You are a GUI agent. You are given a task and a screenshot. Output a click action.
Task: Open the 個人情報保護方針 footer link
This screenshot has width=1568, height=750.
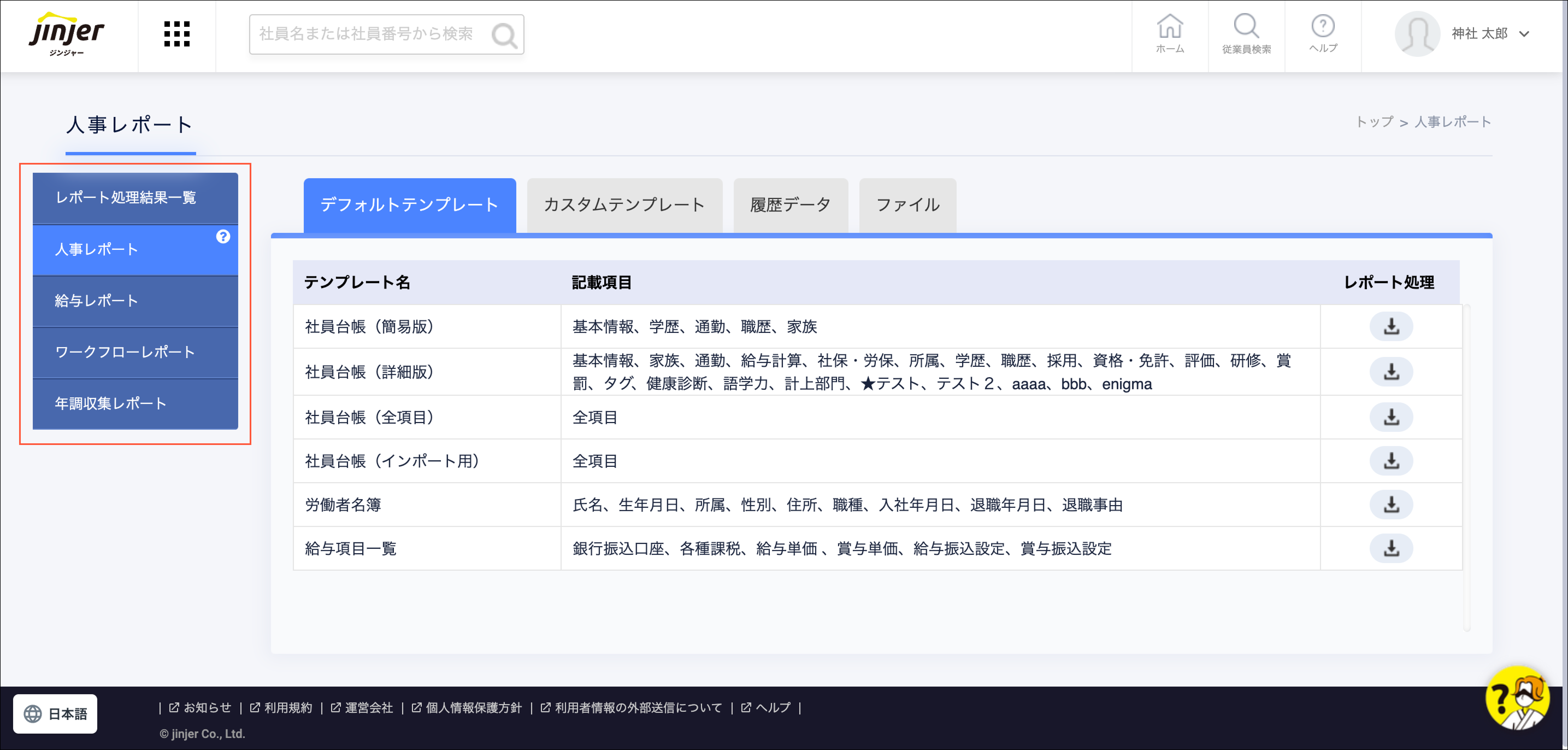[x=467, y=707]
